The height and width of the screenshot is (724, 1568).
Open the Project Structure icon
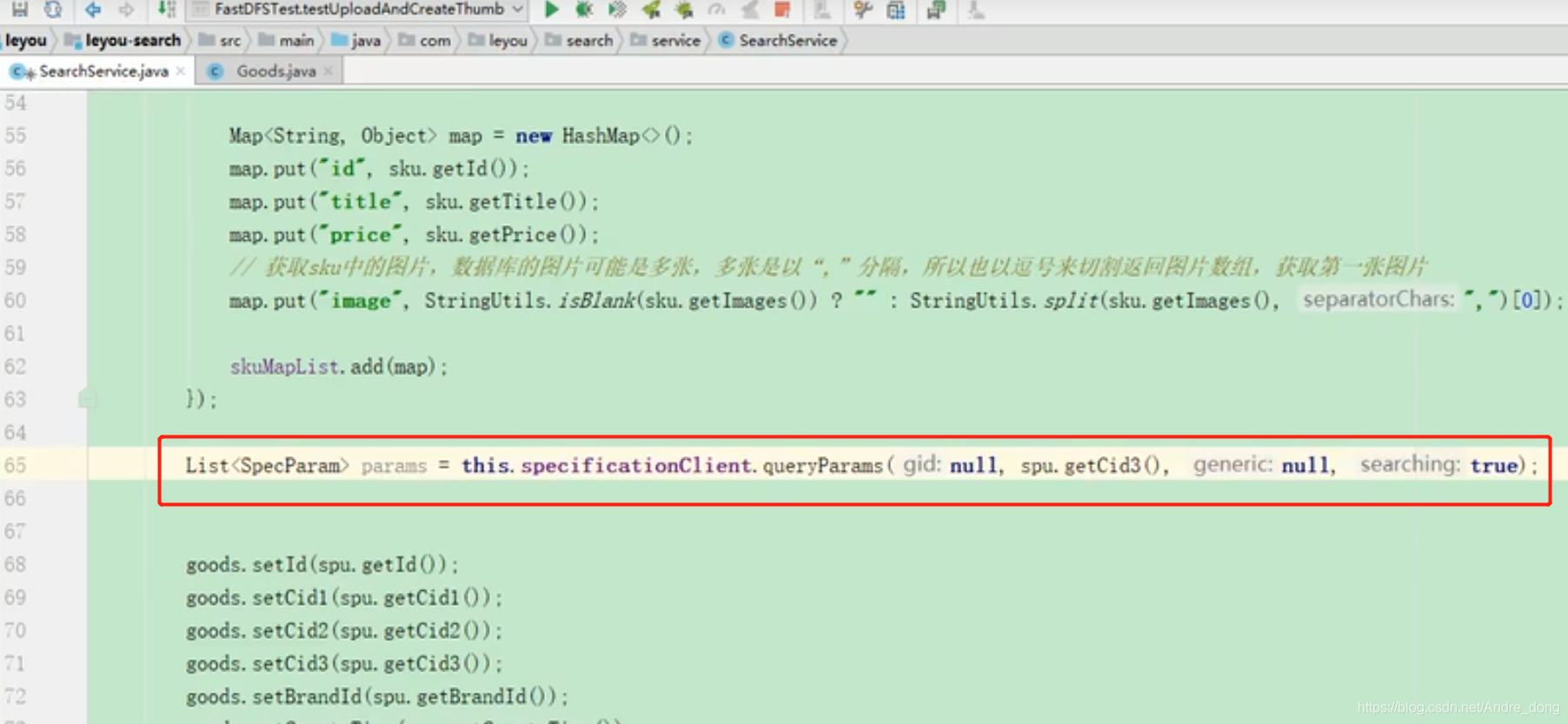tap(895, 10)
